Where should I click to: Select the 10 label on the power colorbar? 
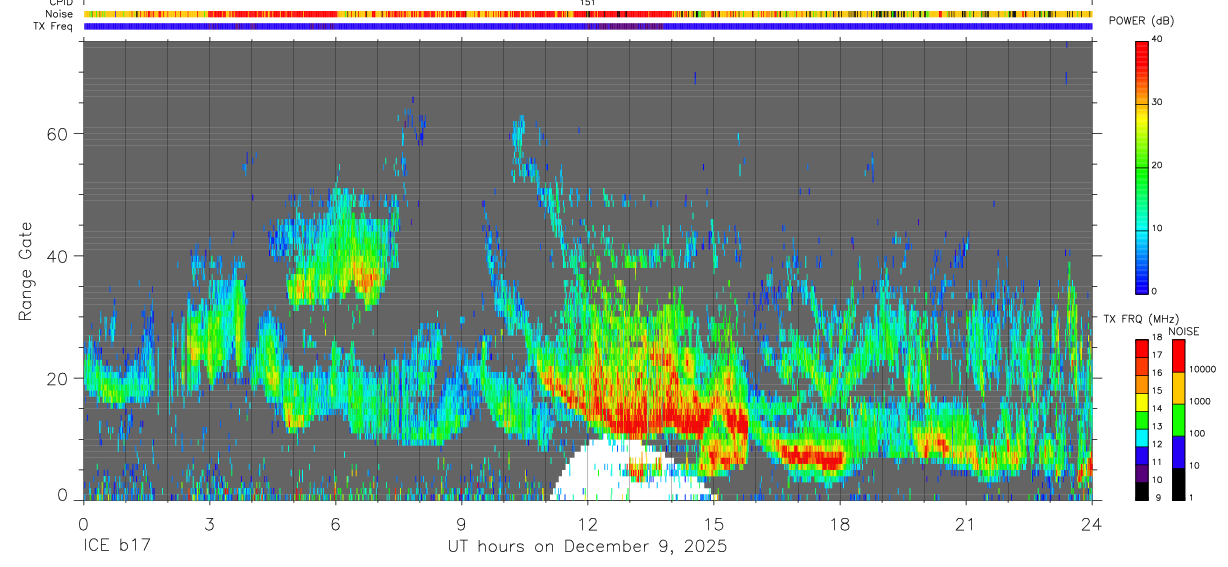(x=1158, y=228)
